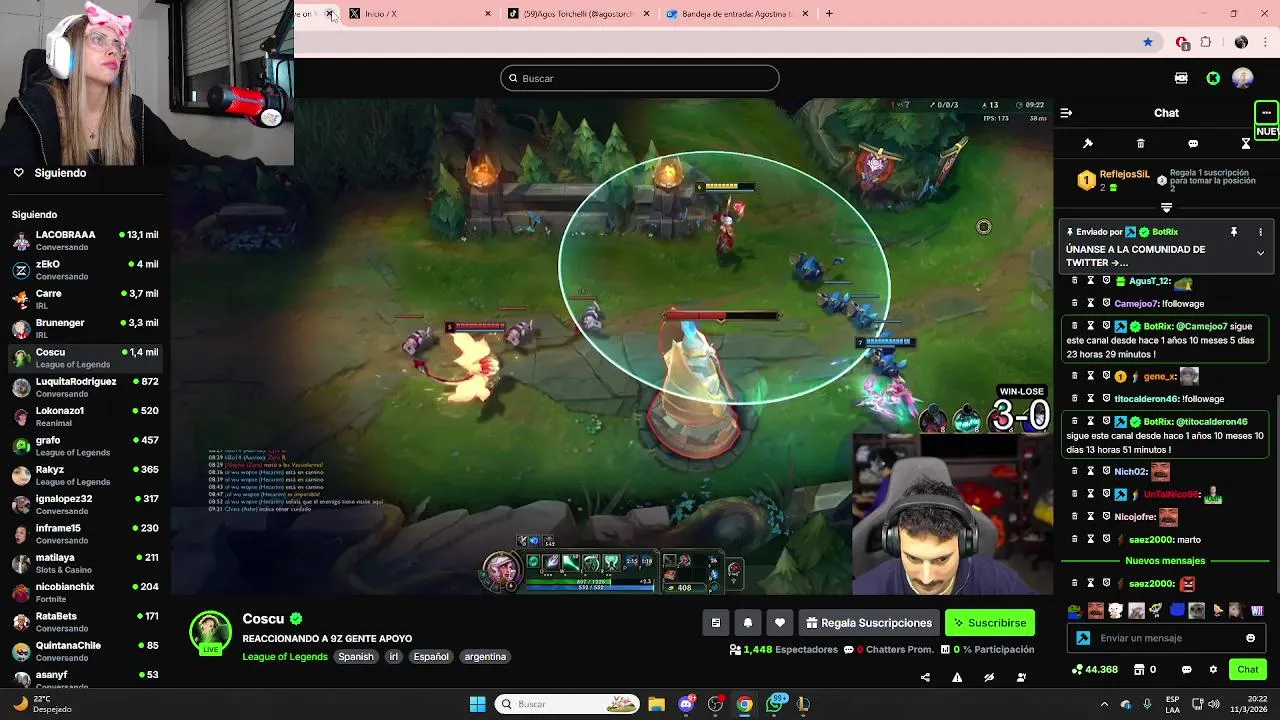The height and width of the screenshot is (720, 1280).
Task: Click the stream info card icon beside the bell
Action: tap(716, 623)
